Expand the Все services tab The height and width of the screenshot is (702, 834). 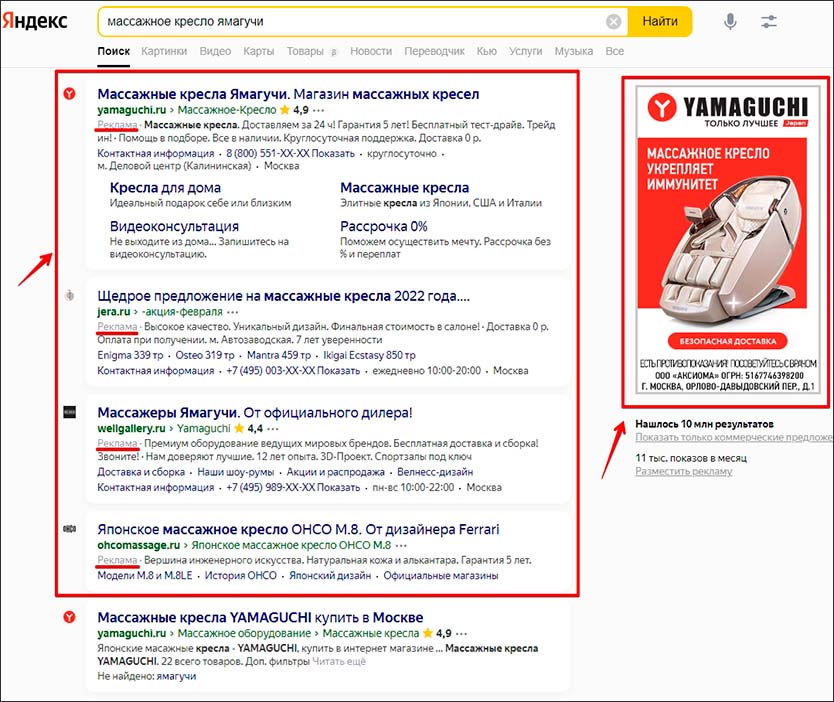614,51
